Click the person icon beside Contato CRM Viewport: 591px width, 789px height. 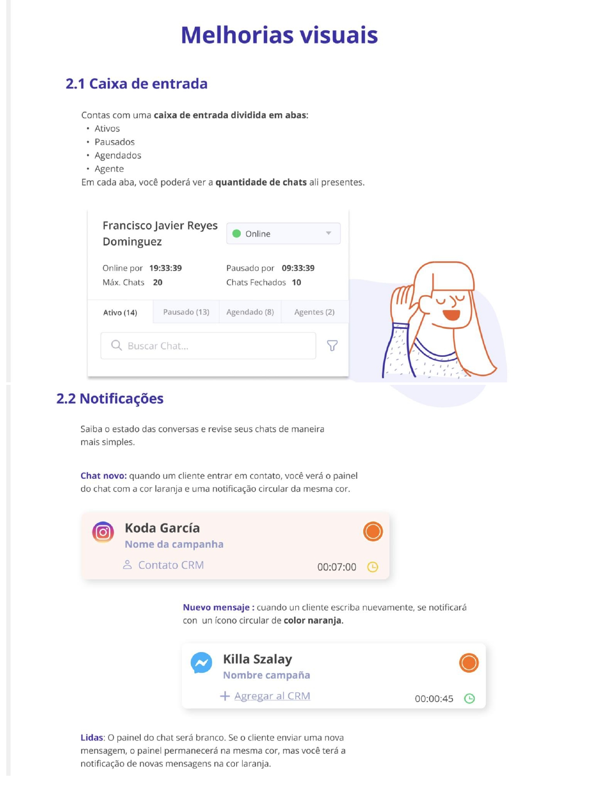pyautogui.click(x=127, y=565)
